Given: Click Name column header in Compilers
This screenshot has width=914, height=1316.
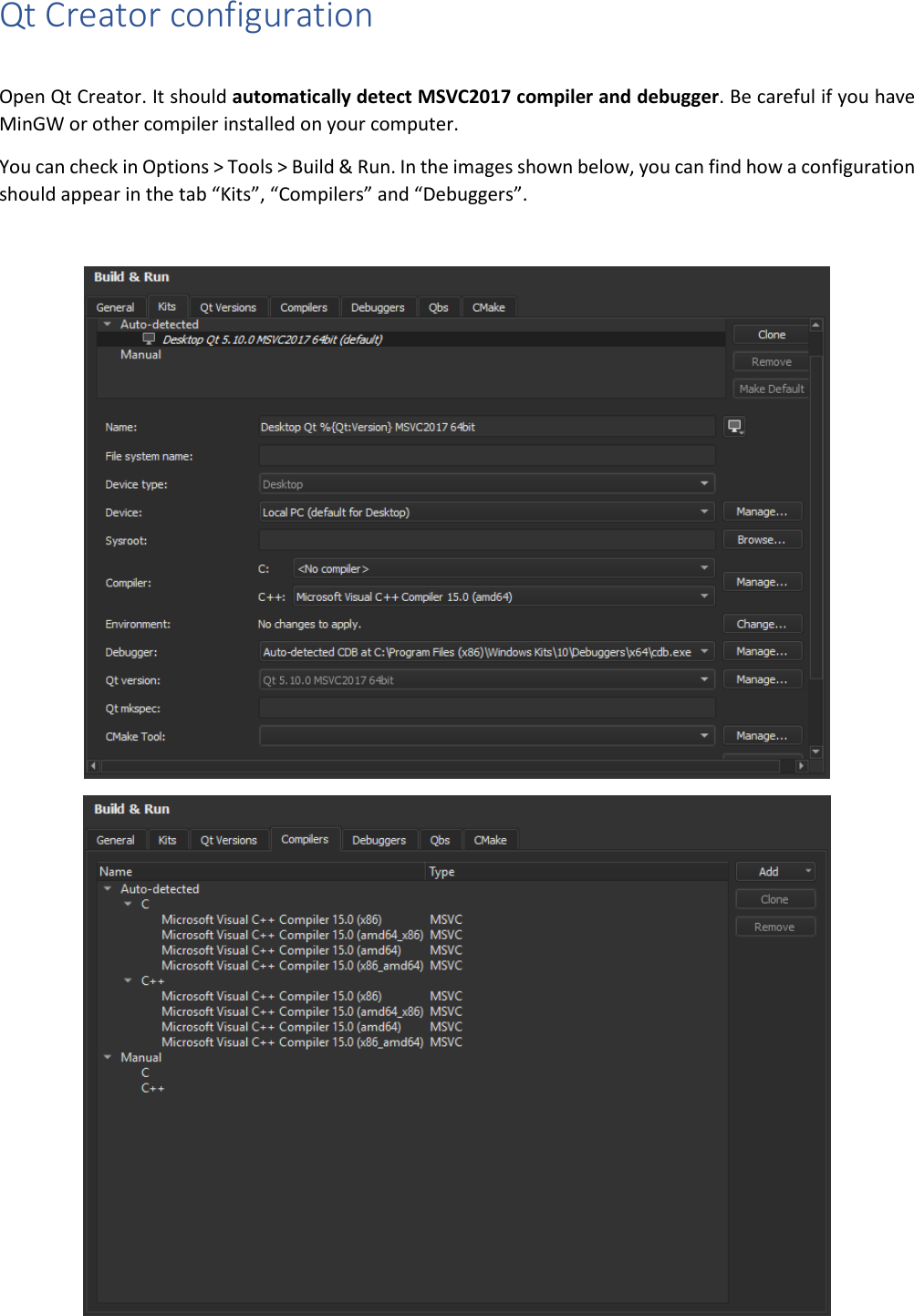Looking at the screenshot, I should (261, 872).
